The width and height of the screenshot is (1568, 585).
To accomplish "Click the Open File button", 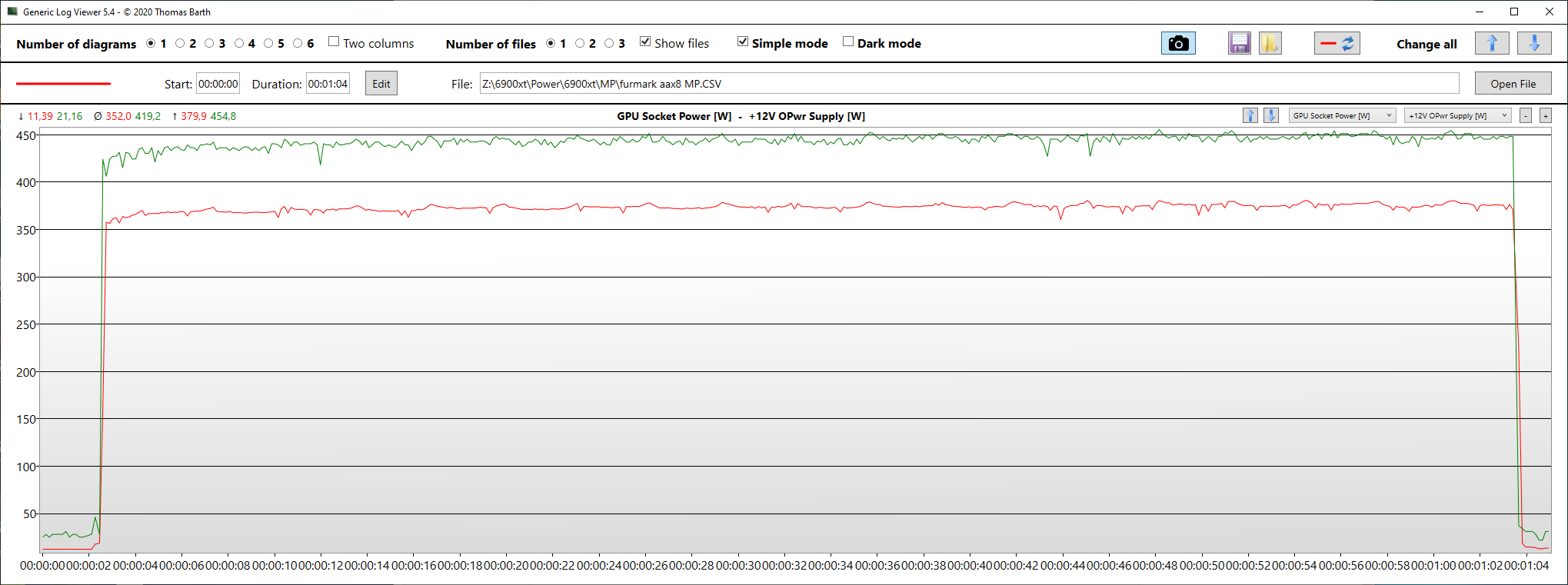I will (x=1513, y=84).
